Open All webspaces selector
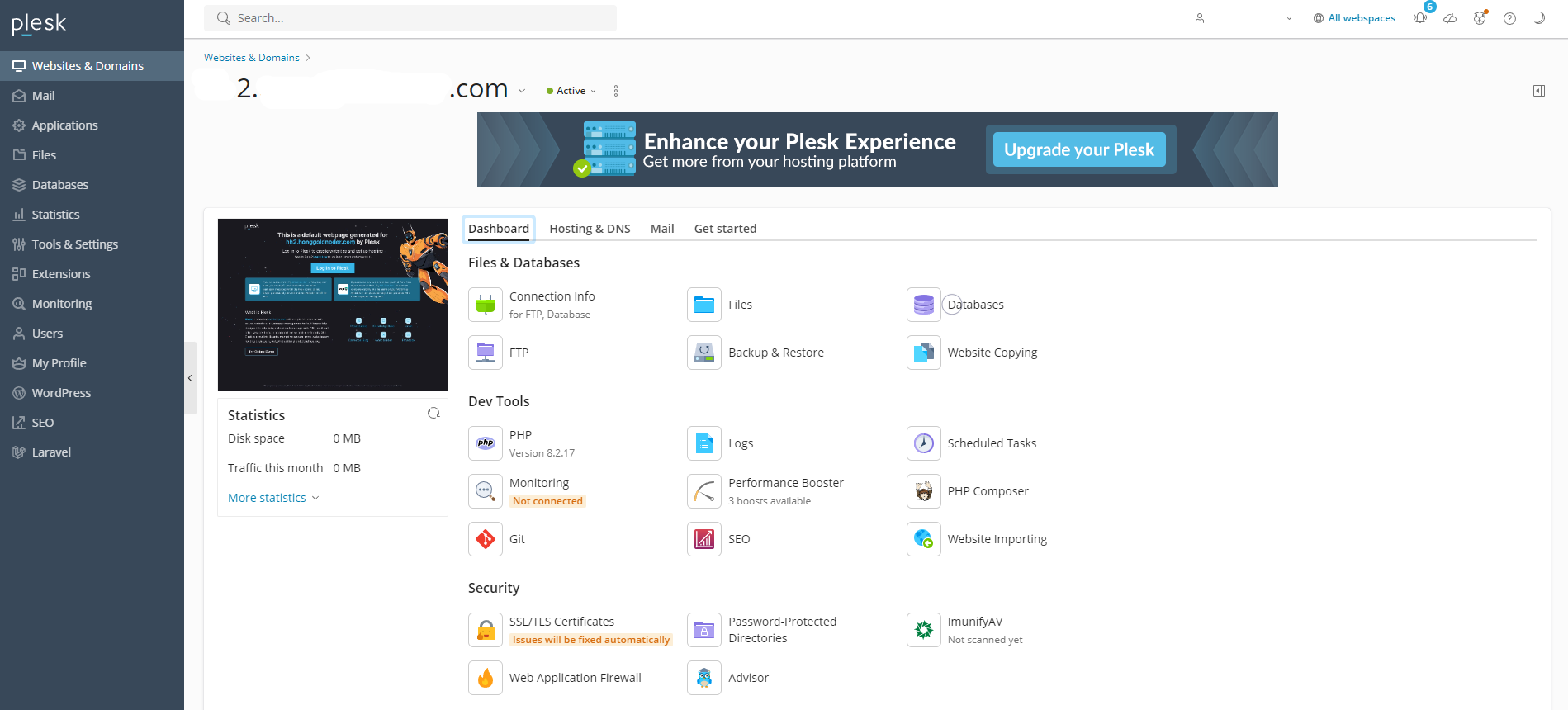This screenshot has height=710, width=1568. pyautogui.click(x=1354, y=18)
